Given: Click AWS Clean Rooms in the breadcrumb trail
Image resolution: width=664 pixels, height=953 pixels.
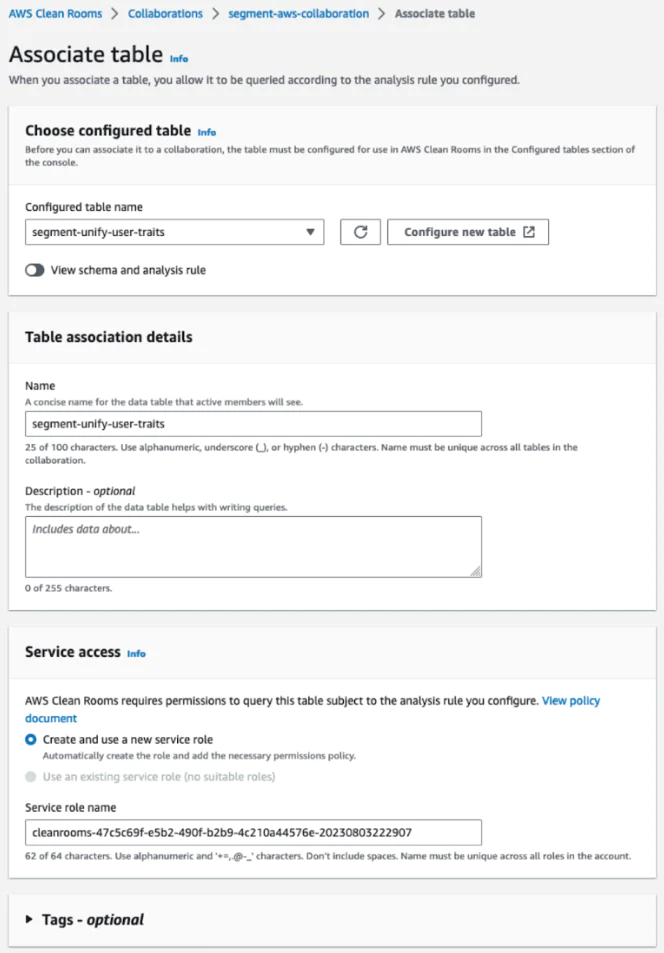Looking at the screenshot, I should click(x=55, y=14).
